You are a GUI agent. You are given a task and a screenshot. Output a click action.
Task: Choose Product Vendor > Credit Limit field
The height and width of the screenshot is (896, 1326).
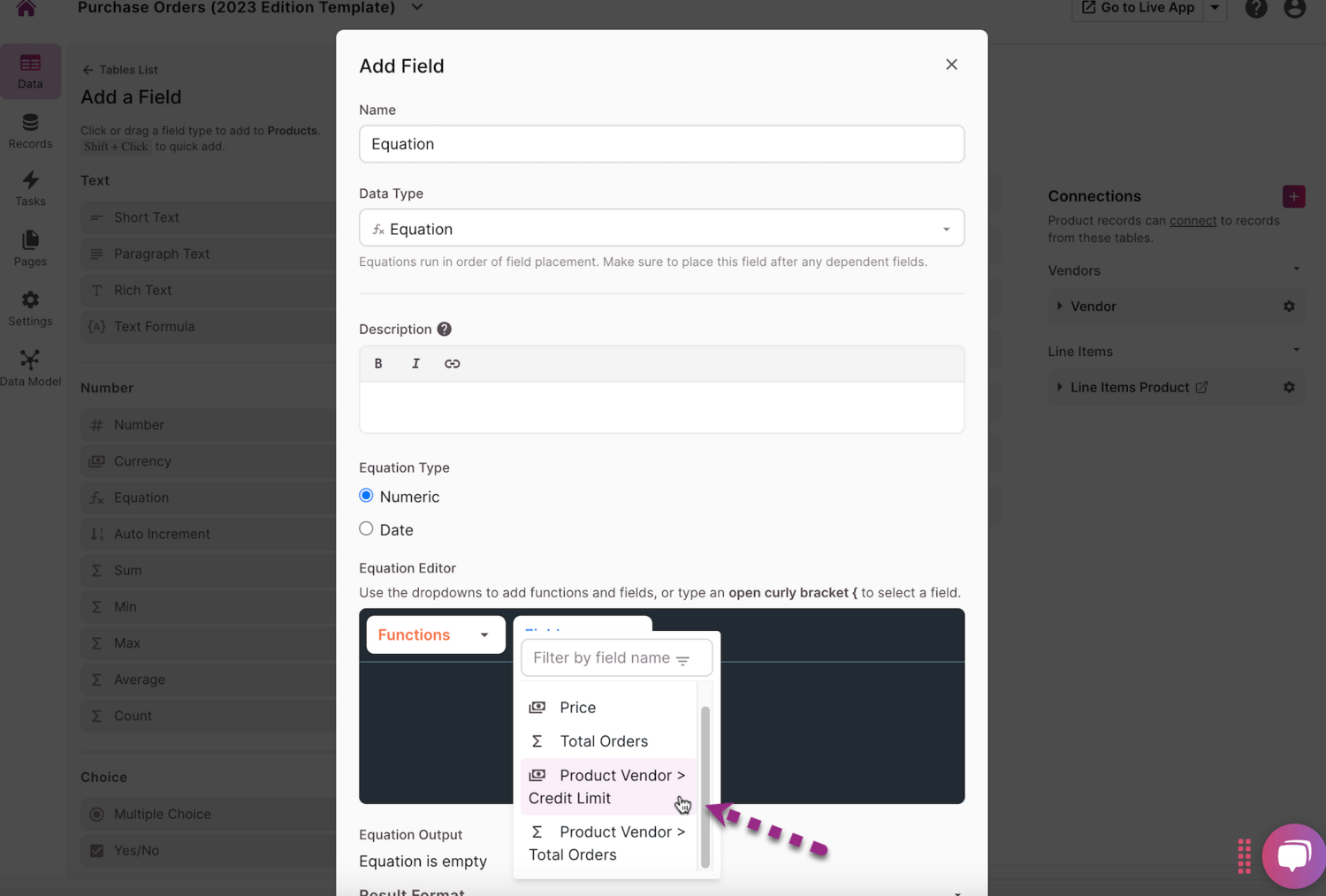(607, 786)
